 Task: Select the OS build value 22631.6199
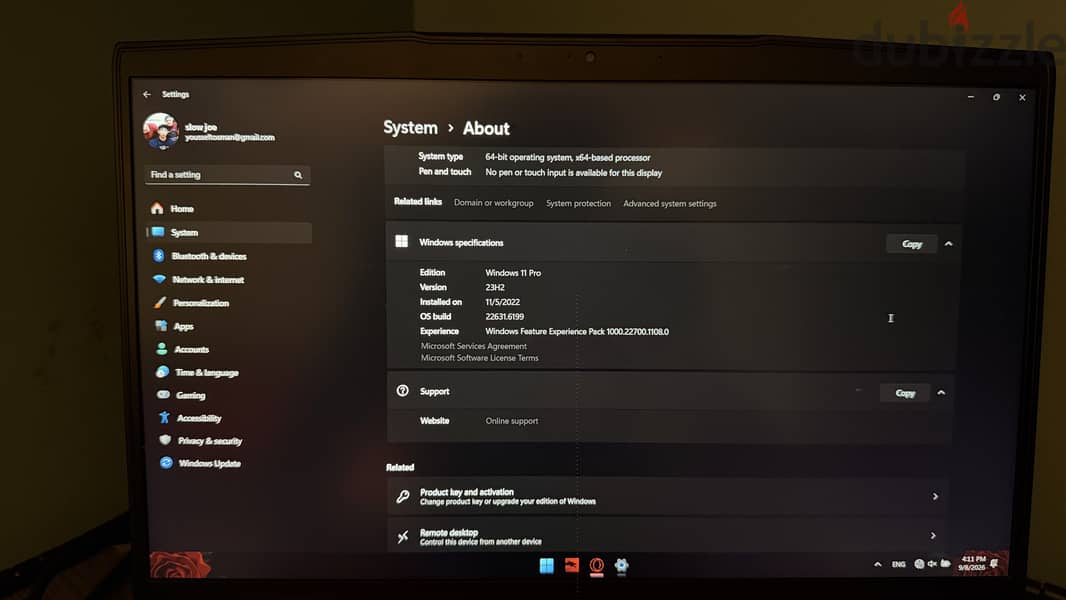point(504,317)
